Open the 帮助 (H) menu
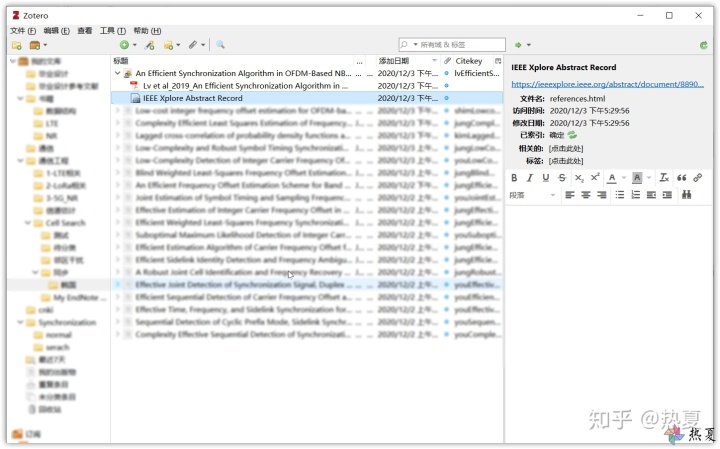Image resolution: width=720 pixels, height=449 pixels. [x=147, y=31]
